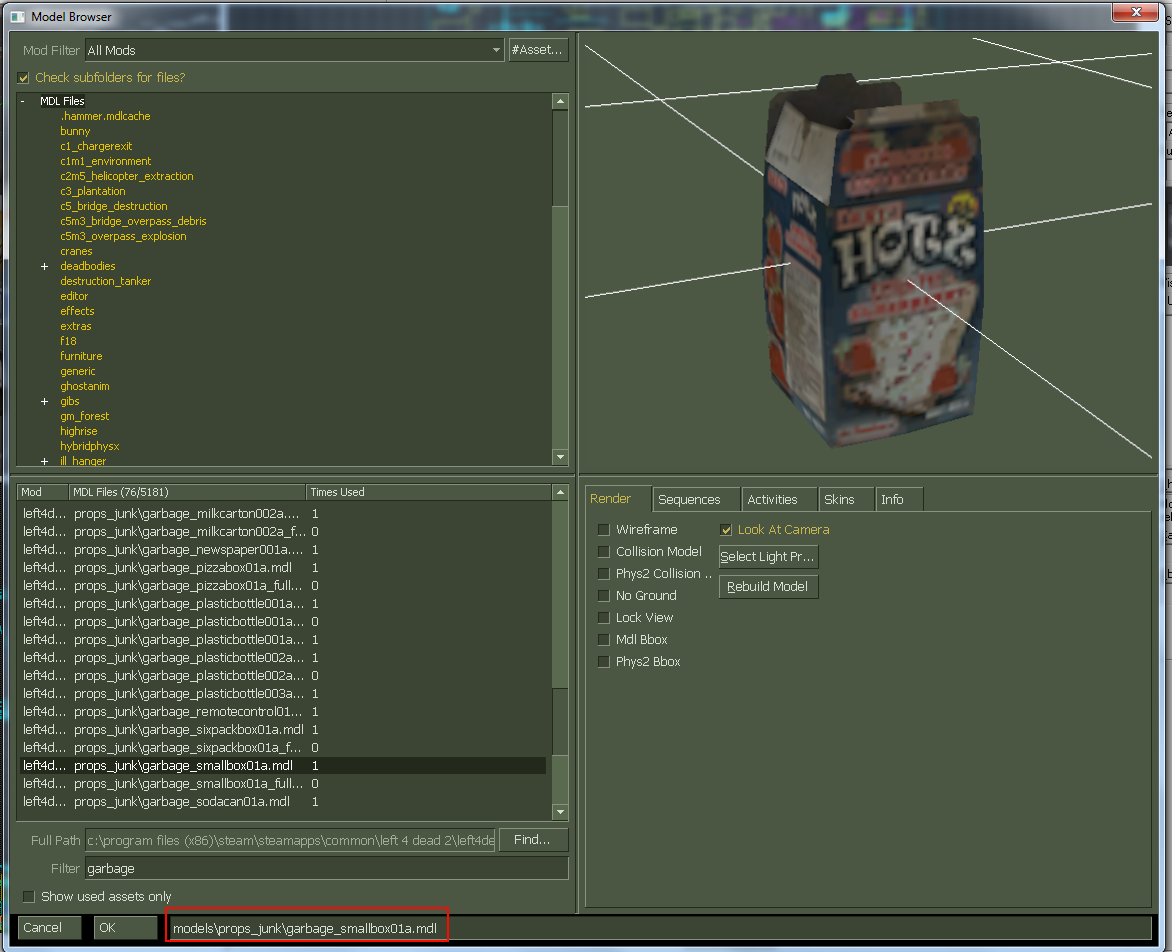Select garbage_smallbox01a.mdl row
Screen dimensions: 1172x952
pos(283,766)
